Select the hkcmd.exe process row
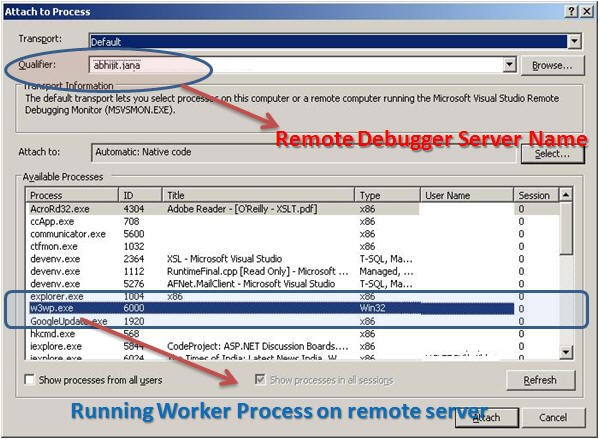Screen dimensions: 607x439 (292, 334)
